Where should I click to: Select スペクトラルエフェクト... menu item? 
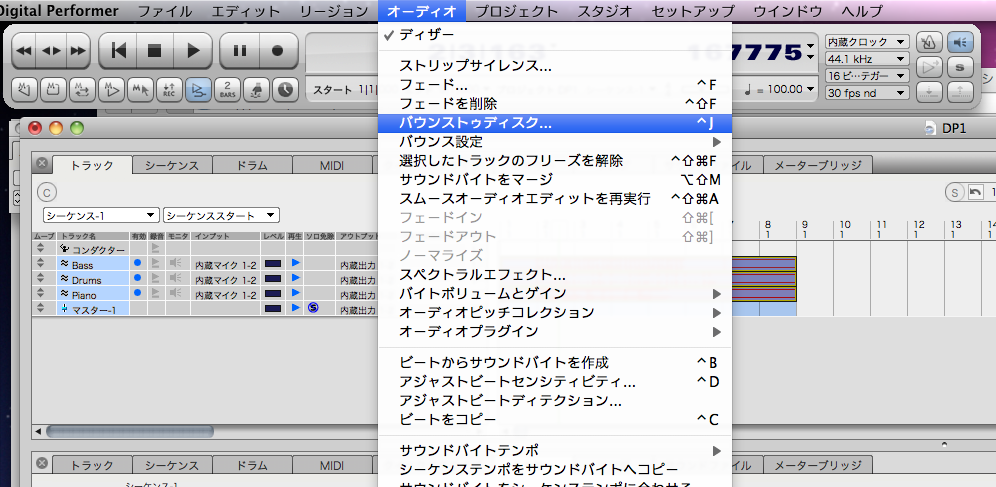[555, 275]
